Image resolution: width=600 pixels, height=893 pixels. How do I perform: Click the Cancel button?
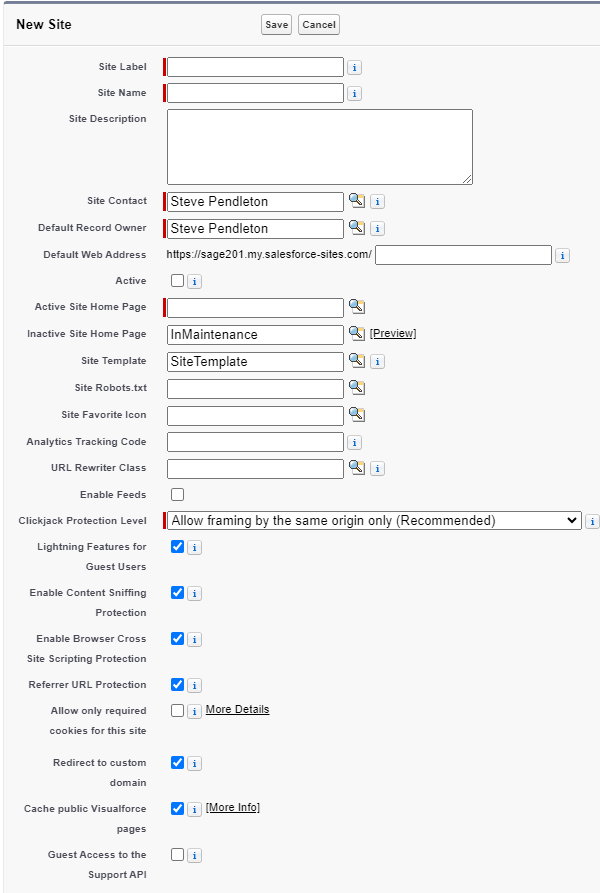tap(319, 25)
